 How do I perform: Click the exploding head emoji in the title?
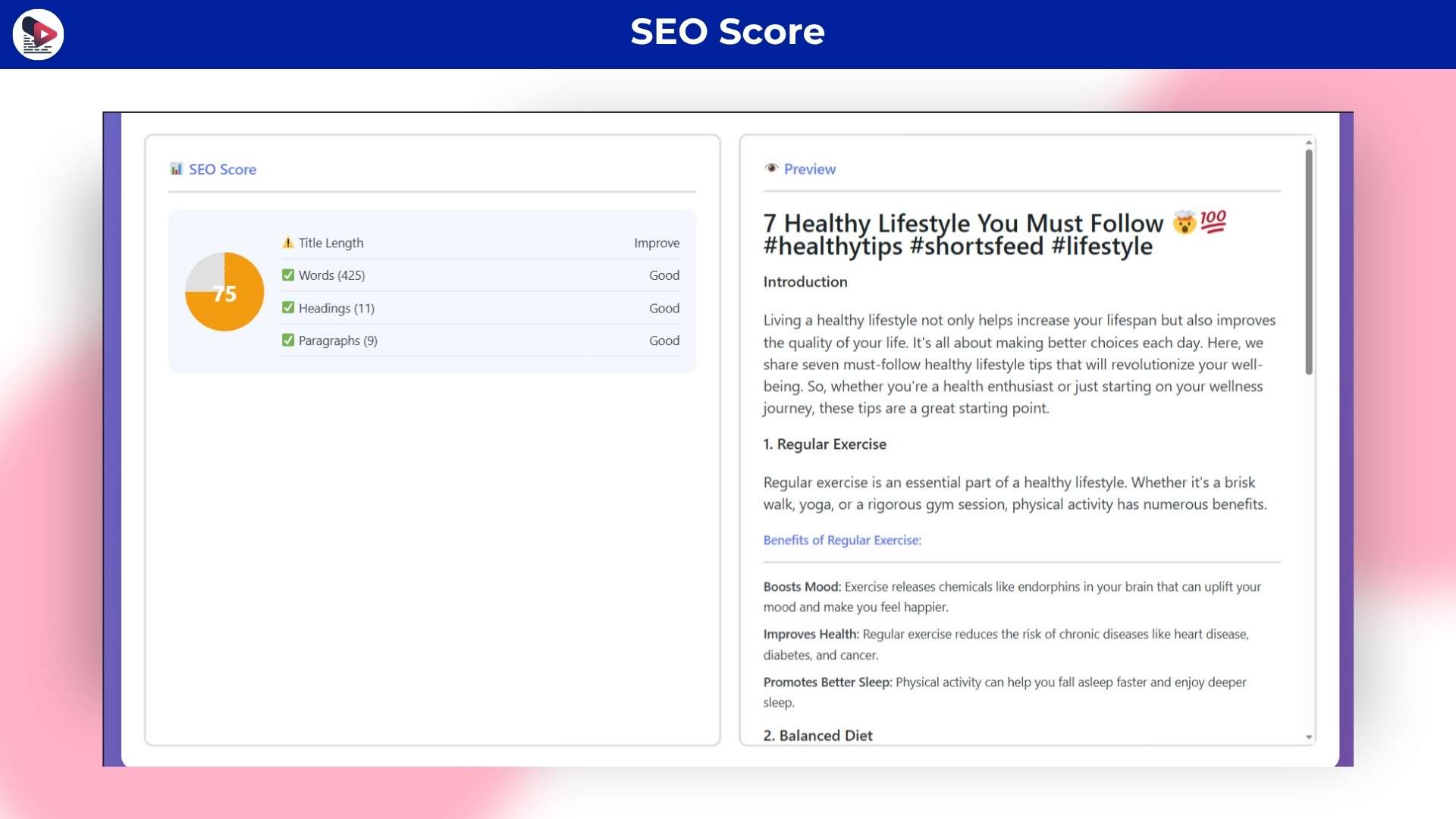(1184, 223)
